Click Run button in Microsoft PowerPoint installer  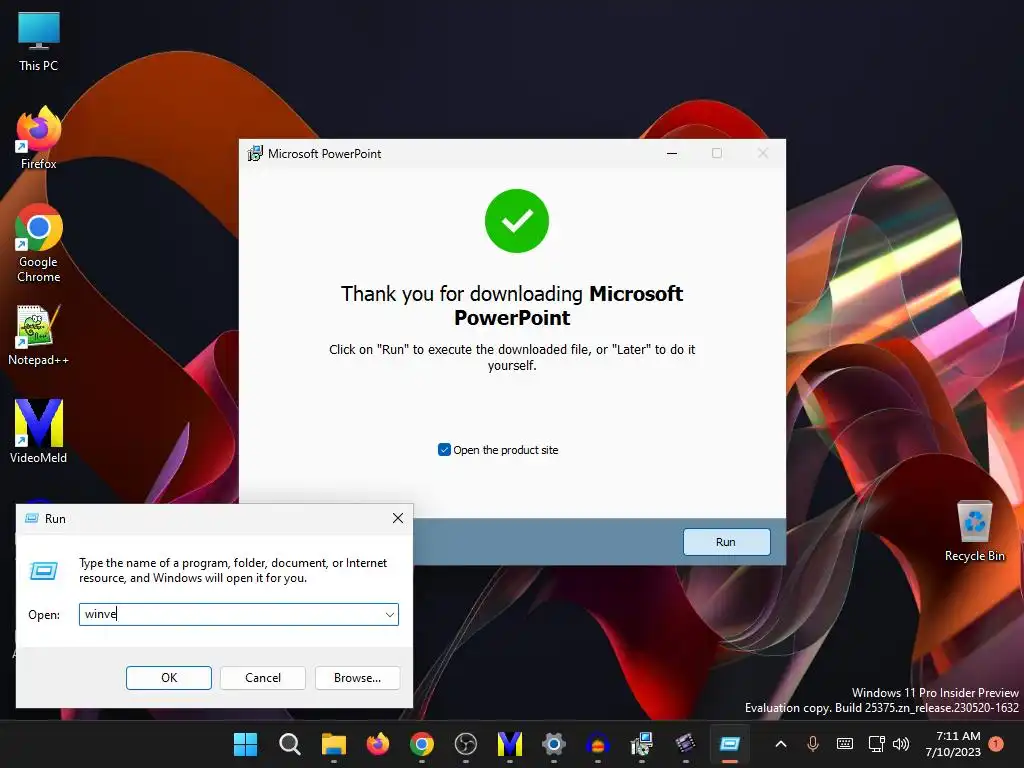pos(726,542)
